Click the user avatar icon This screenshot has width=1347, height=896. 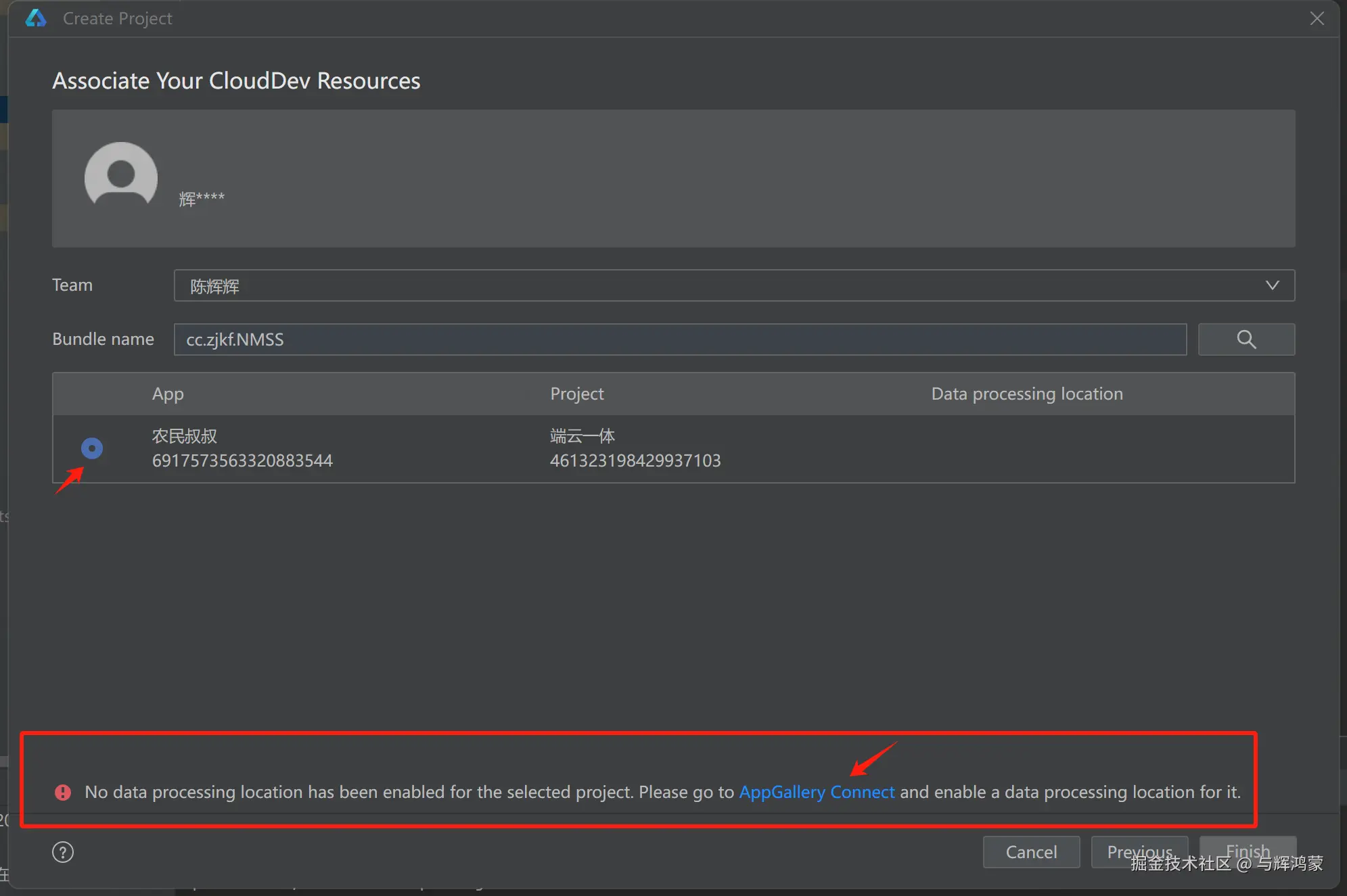(x=121, y=174)
